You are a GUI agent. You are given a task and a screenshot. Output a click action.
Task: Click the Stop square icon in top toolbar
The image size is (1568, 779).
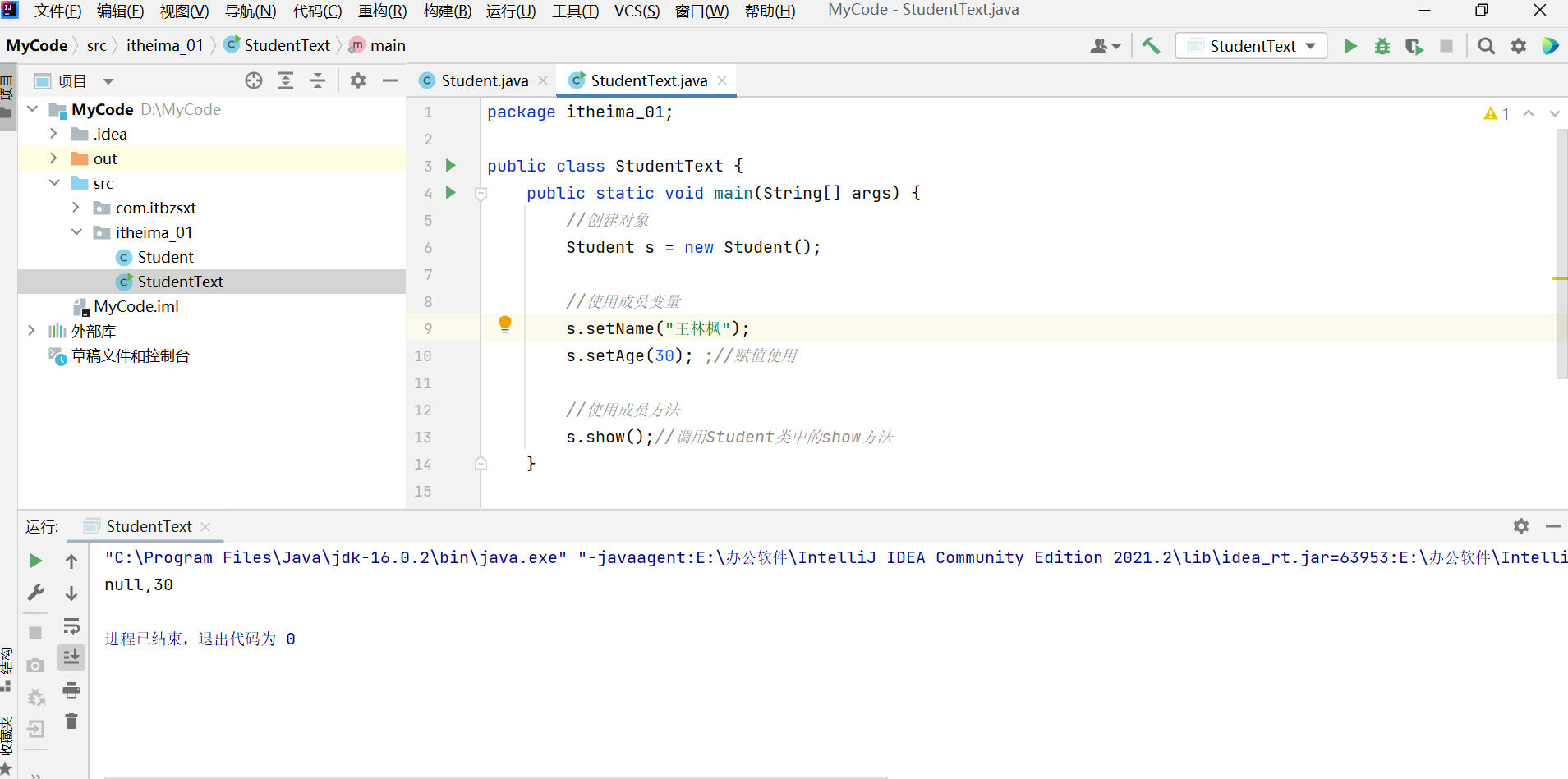point(1446,46)
